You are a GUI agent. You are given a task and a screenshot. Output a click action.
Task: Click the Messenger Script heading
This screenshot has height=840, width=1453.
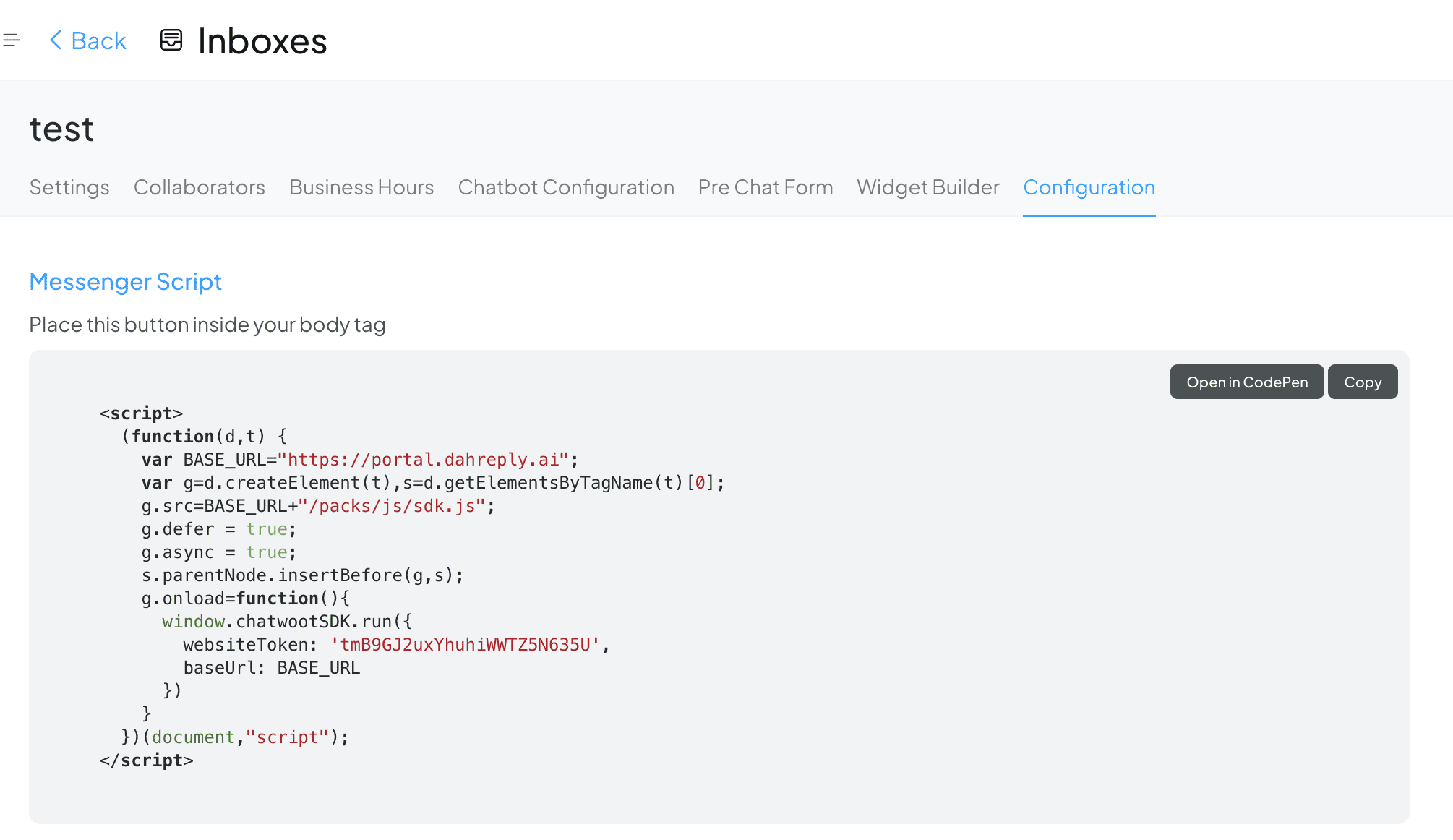125,281
